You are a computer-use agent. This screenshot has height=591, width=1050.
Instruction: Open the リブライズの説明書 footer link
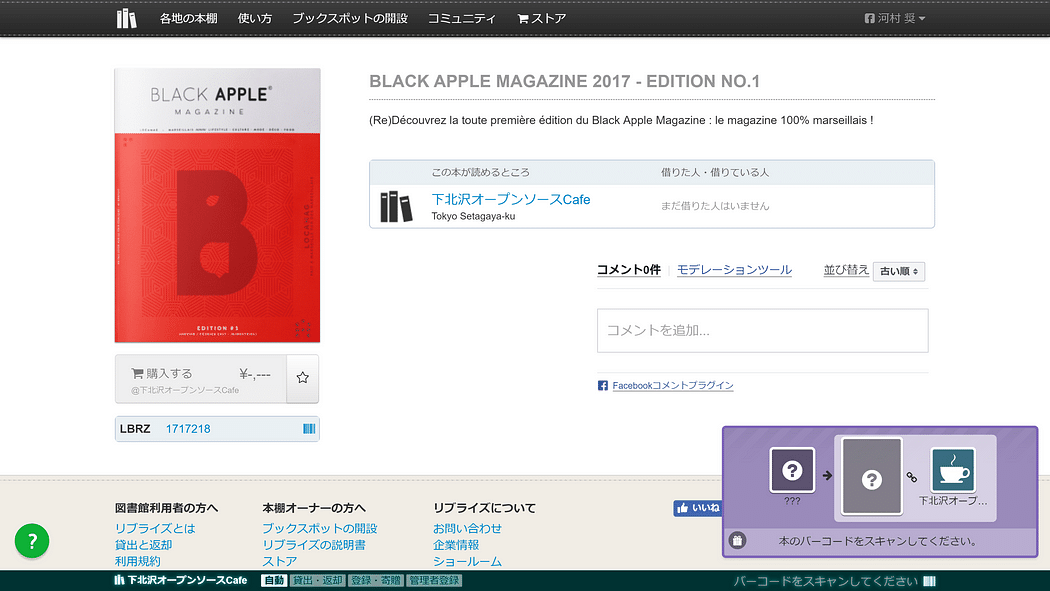[x=313, y=545]
